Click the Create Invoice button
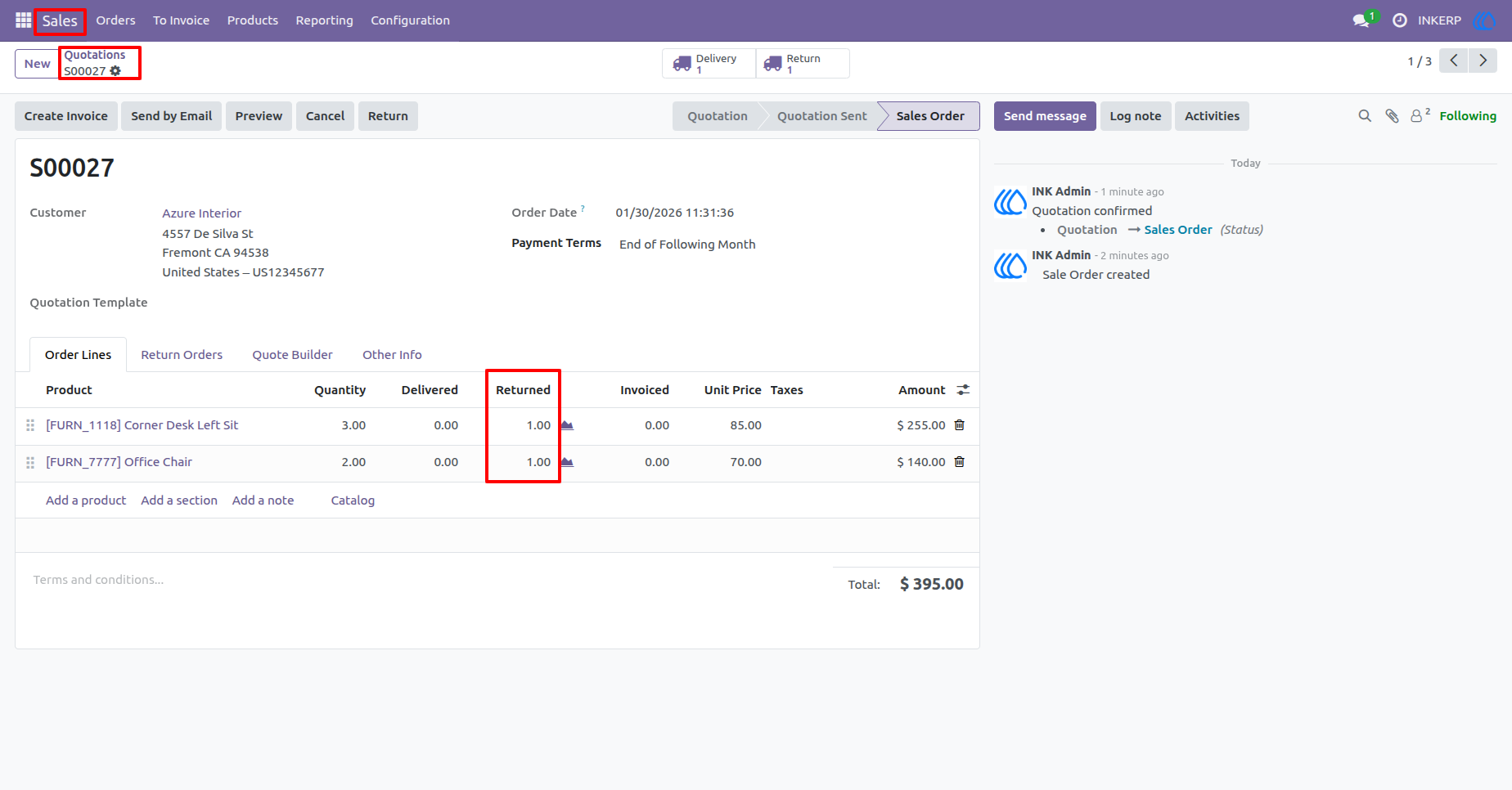The height and width of the screenshot is (790, 1512). (x=66, y=116)
